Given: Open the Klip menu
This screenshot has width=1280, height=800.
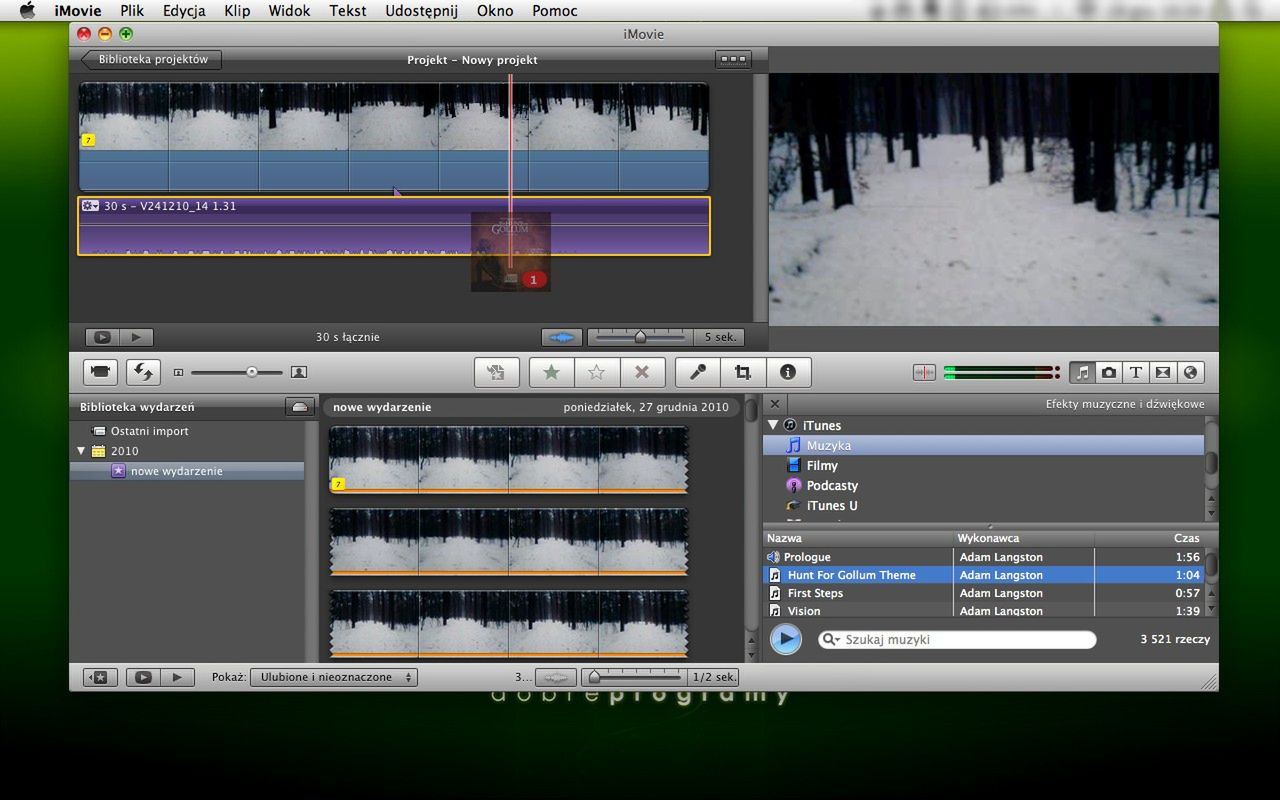Looking at the screenshot, I should click(237, 11).
